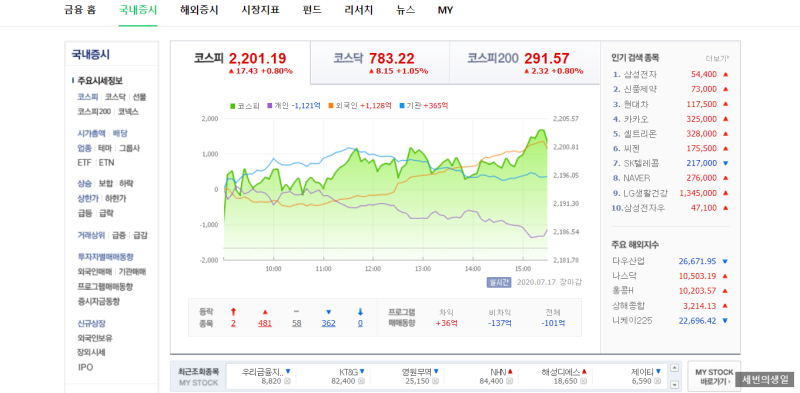This screenshot has height=393, width=800.
Task: Remove 우리금융지 from recent stocks with x icon
Action: coord(287,382)
